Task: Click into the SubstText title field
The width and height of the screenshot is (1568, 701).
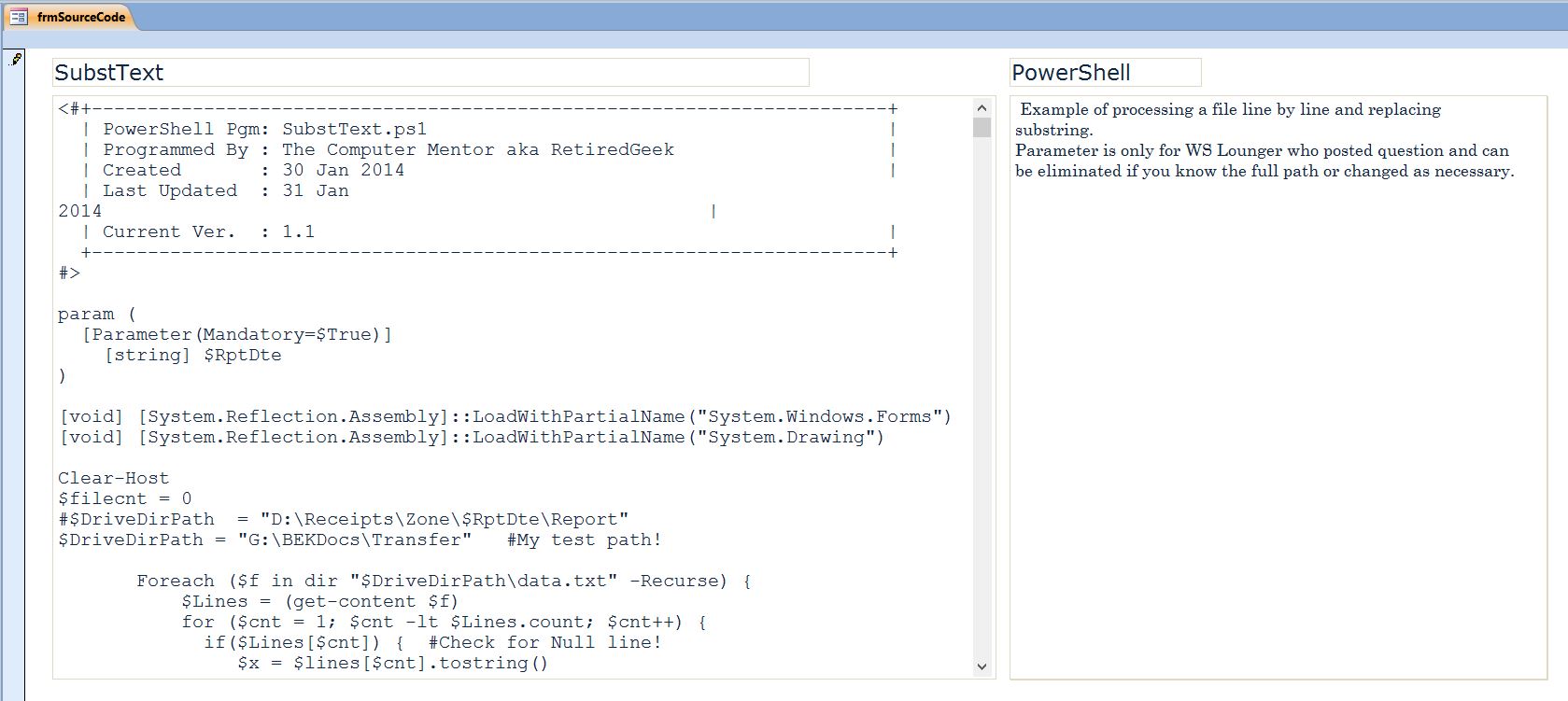Action: click(430, 73)
